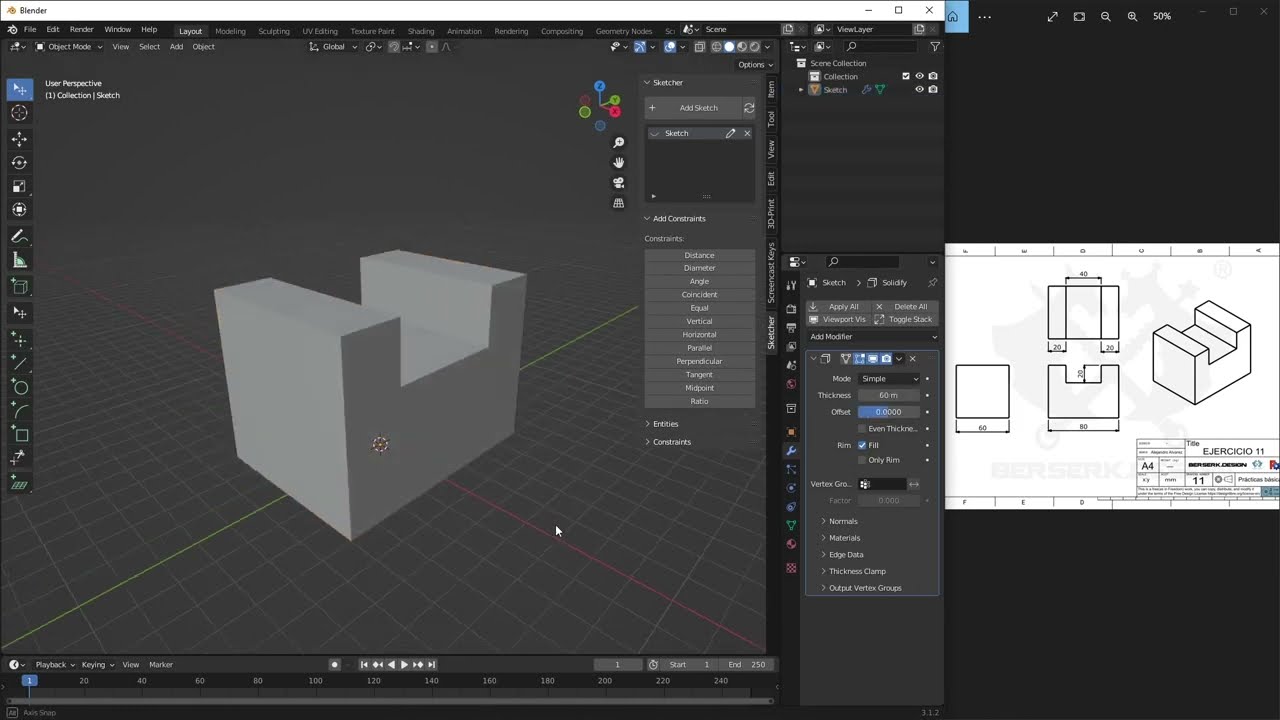
Task: Edit the Sketch entry with the pencil icon
Action: [731, 133]
